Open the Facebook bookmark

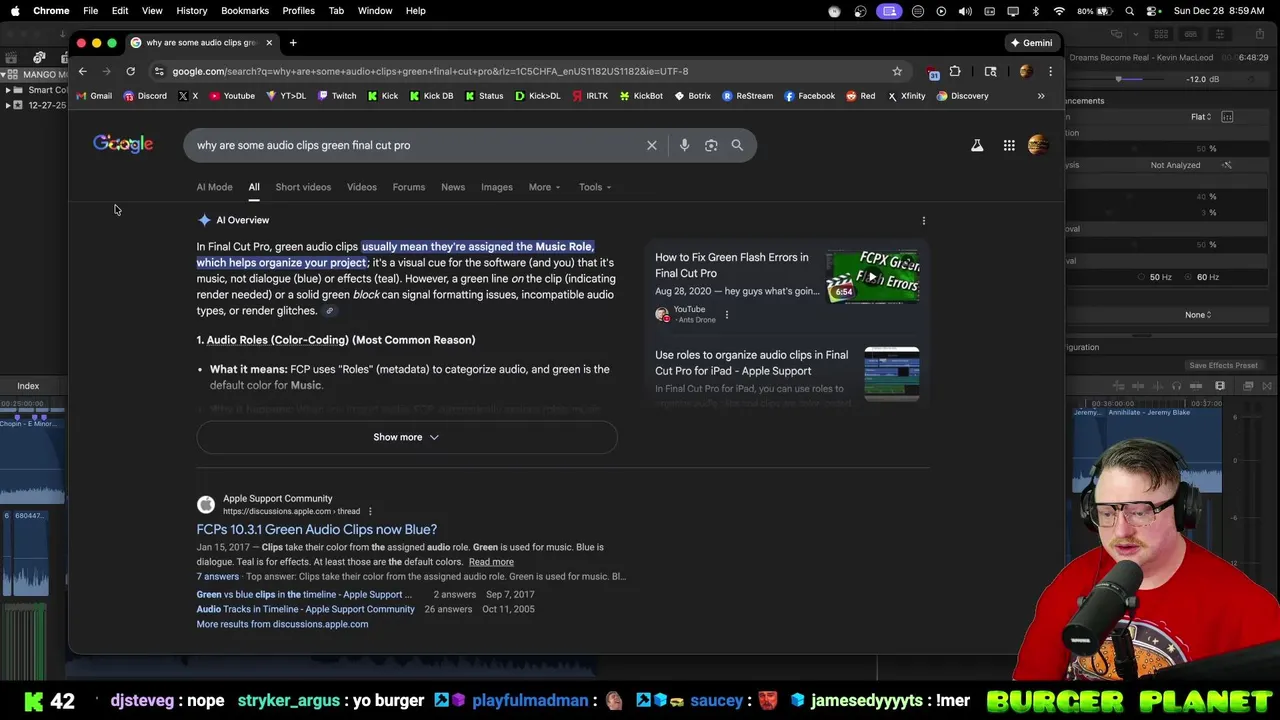809,96
